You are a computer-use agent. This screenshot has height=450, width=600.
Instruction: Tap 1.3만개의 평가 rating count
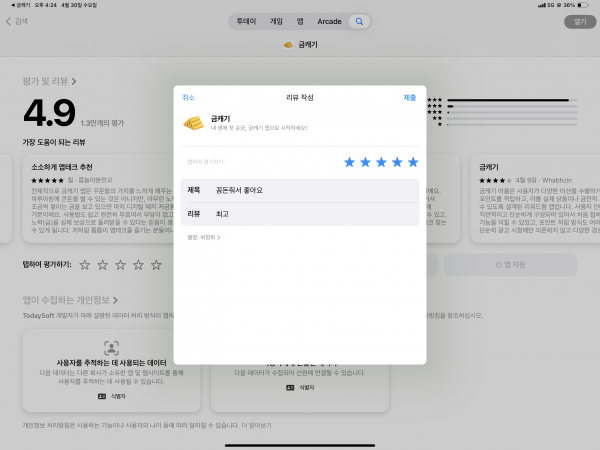[102, 123]
